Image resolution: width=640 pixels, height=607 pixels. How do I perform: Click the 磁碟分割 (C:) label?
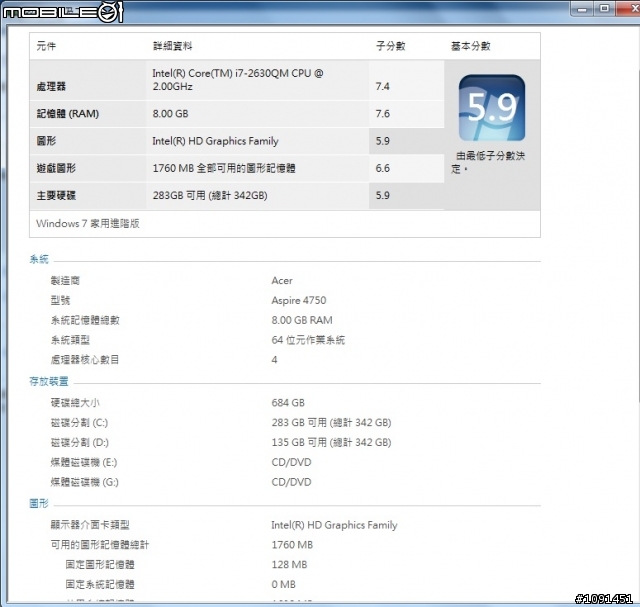[79, 422]
